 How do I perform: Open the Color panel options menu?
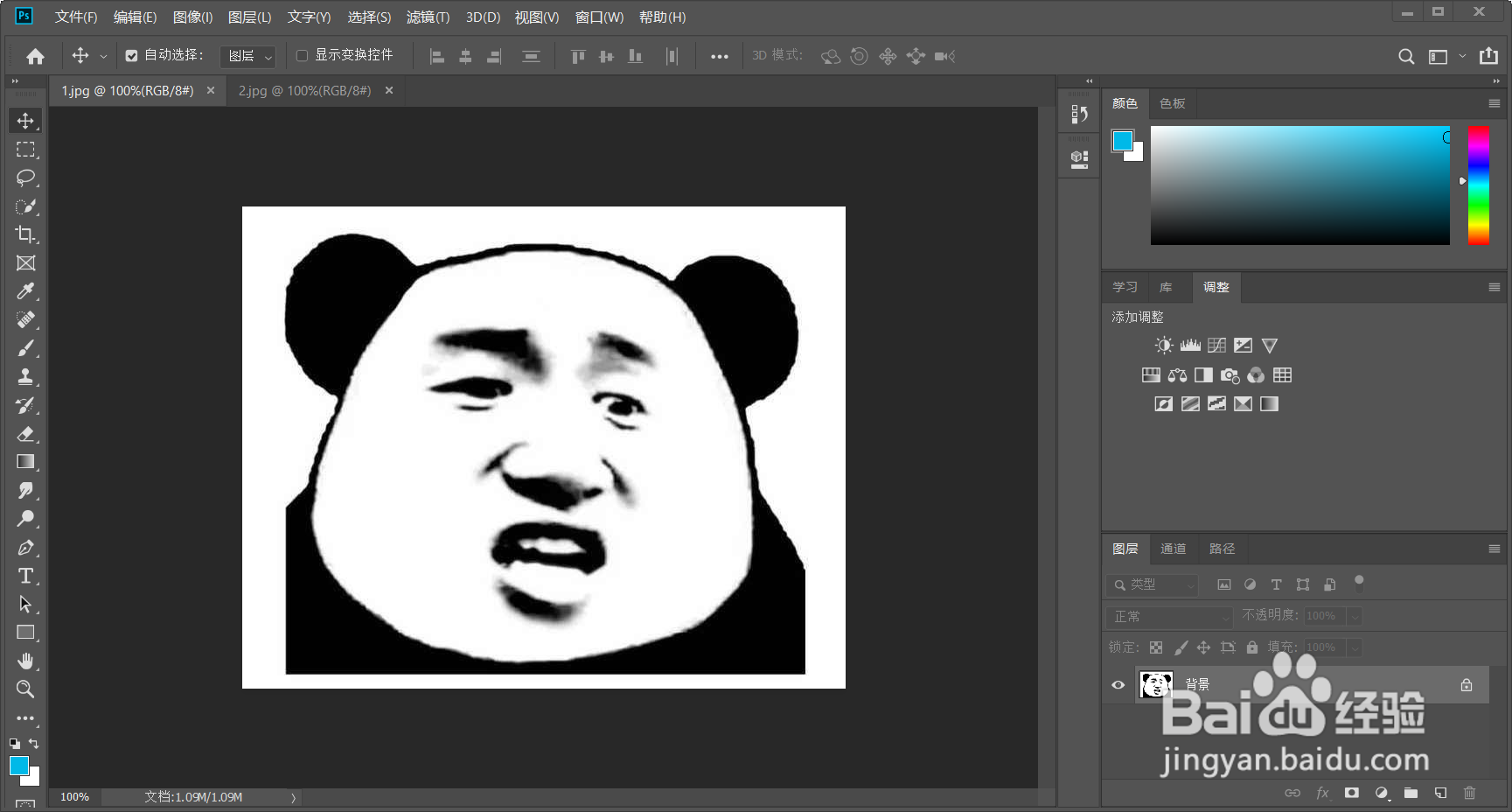click(1495, 103)
